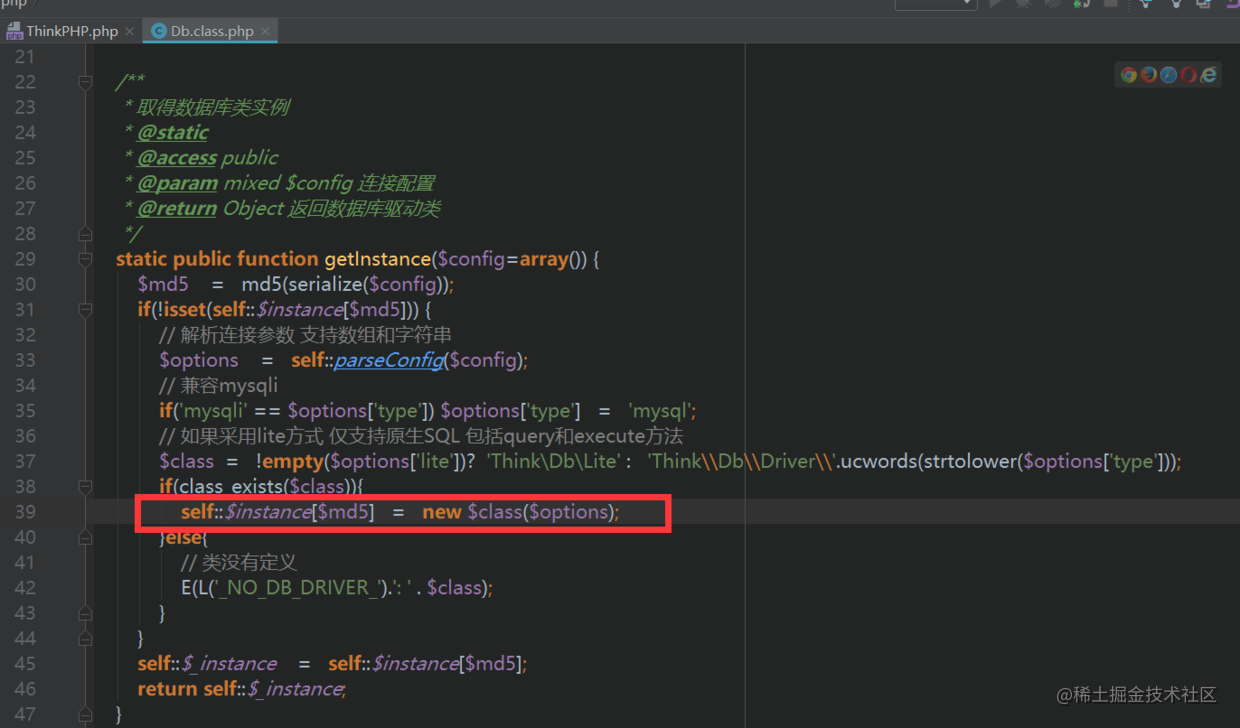
Task: Click the @static doc tag
Action: tap(173, 132)
